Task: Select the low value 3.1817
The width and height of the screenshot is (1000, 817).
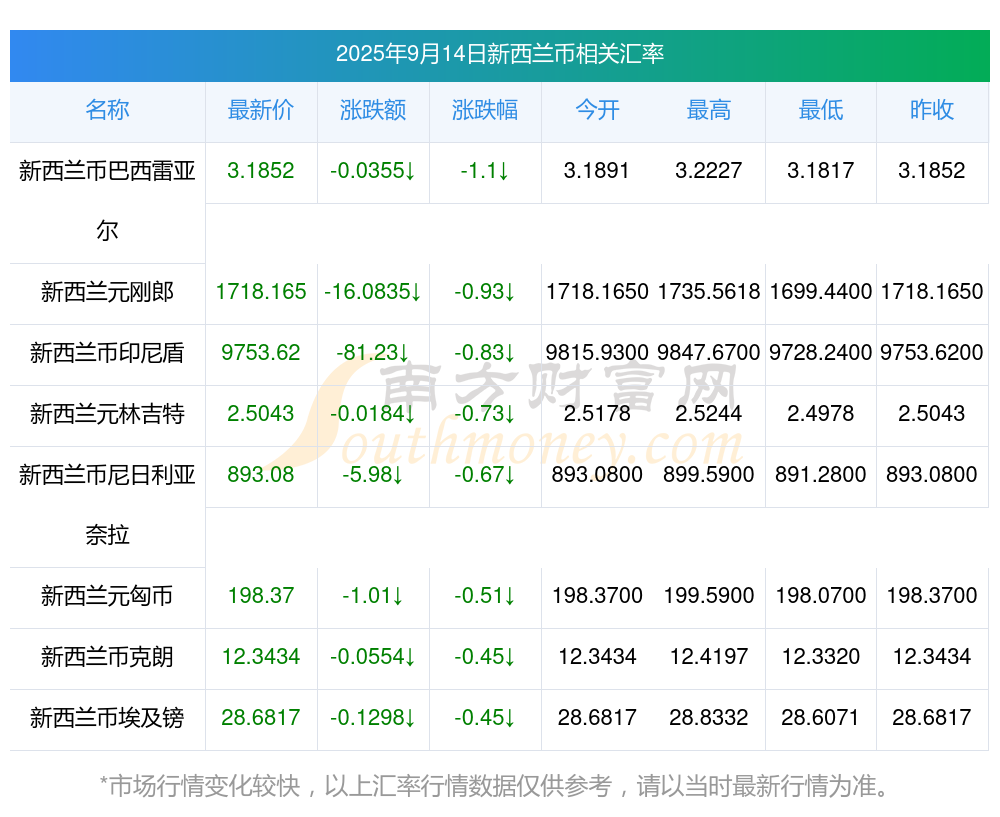Action: pos(821,170)
